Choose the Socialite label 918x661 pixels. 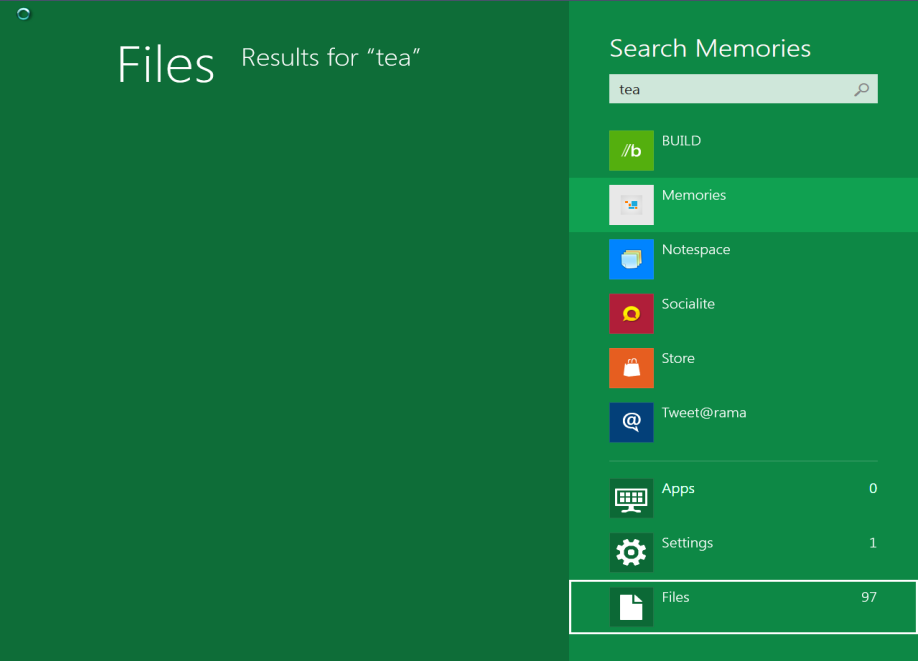[688, 304]
